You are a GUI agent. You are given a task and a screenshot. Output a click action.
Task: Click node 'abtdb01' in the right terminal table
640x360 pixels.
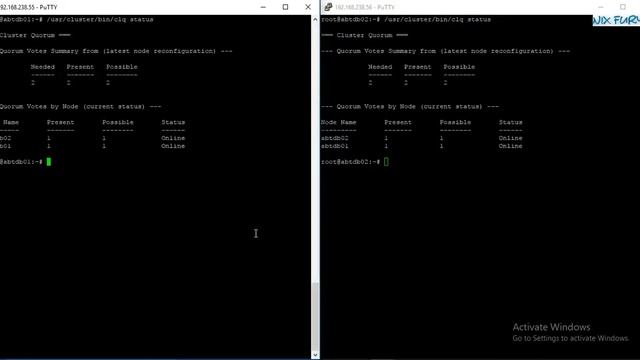[335, 146]
